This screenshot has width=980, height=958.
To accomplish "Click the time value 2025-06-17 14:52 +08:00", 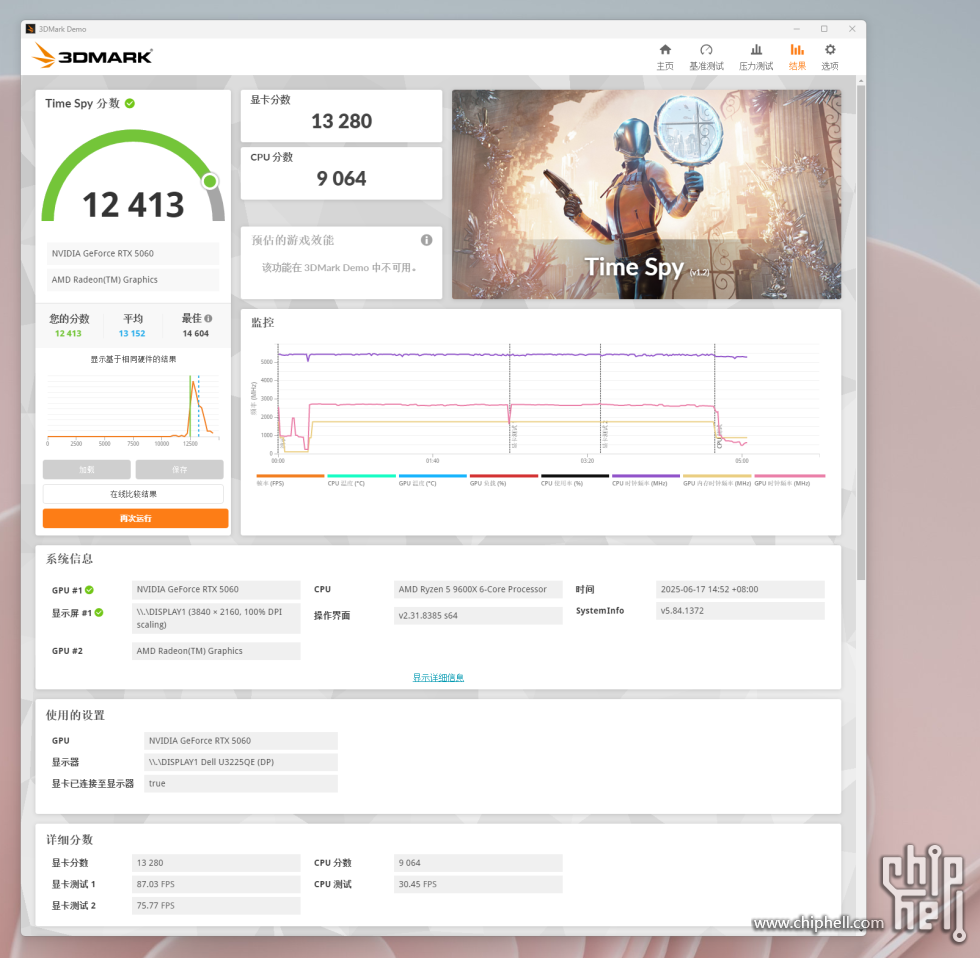I will click(740, 589).
